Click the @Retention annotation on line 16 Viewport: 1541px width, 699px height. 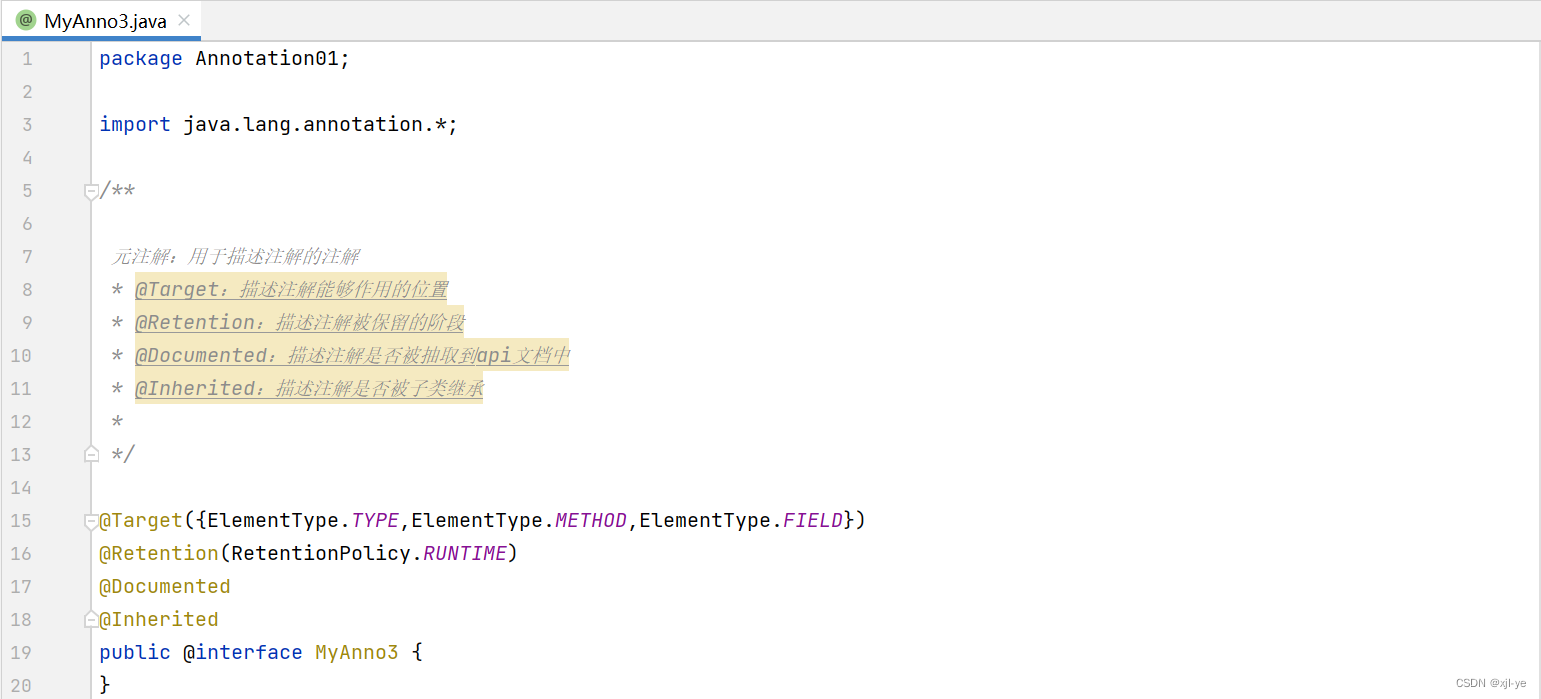[159, 553]
